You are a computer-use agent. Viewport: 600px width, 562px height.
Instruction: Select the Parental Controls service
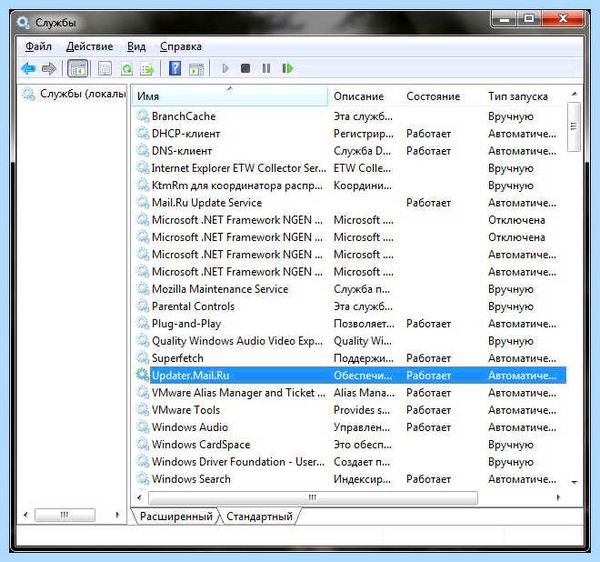tap(351, 306)
